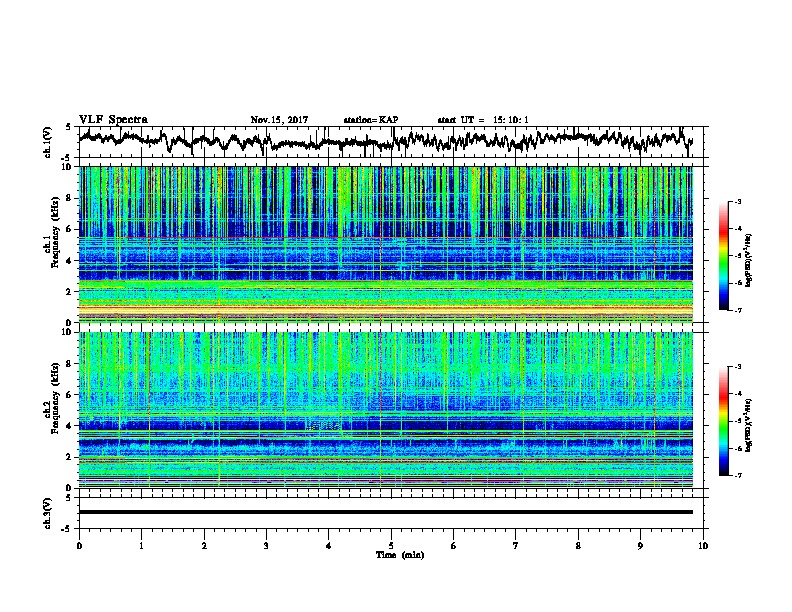The height and width of the screenshot is (612, 792).
Task: Click the "1" tick on time axis
Action: [141, 546]
